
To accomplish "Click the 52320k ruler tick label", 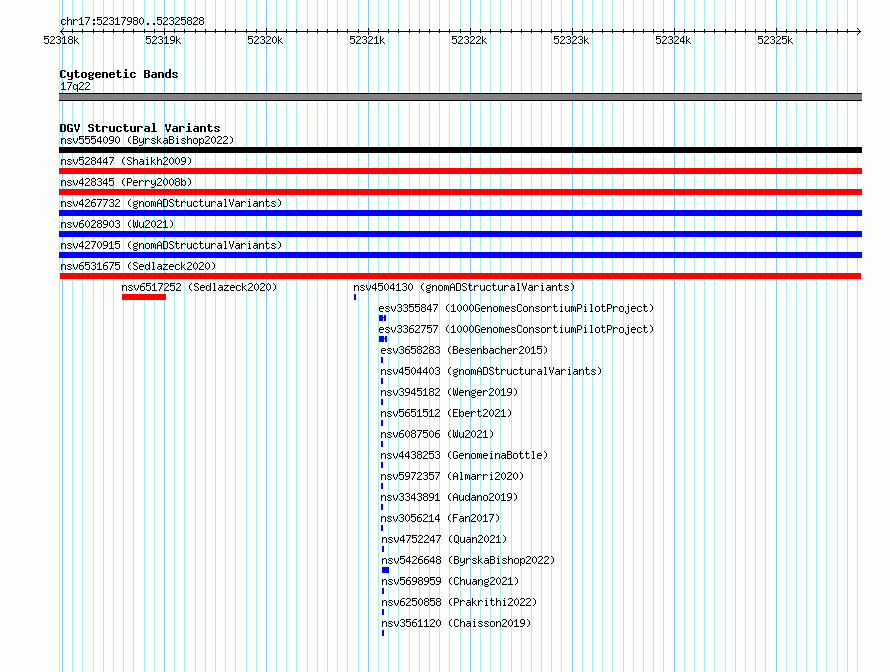I will pyautogui.click(x=265, y=40).
